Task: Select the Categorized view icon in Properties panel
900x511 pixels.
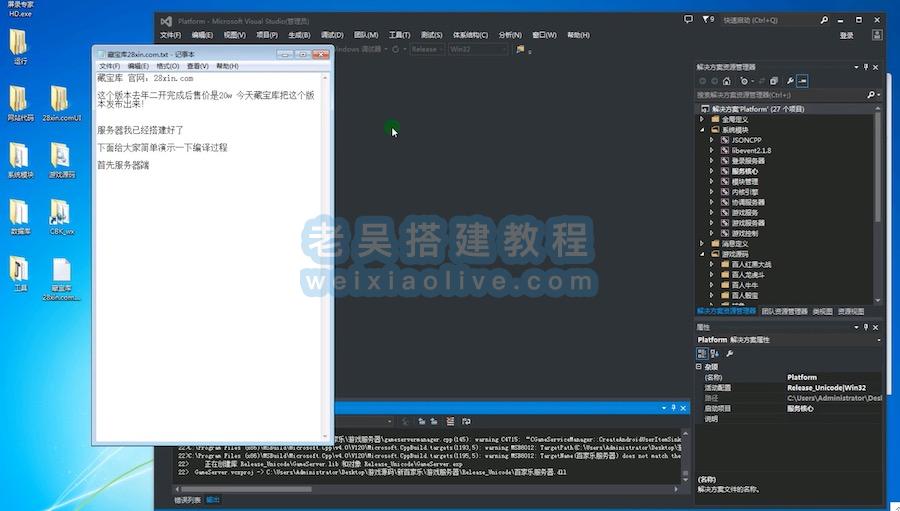Action: point(702,354)
